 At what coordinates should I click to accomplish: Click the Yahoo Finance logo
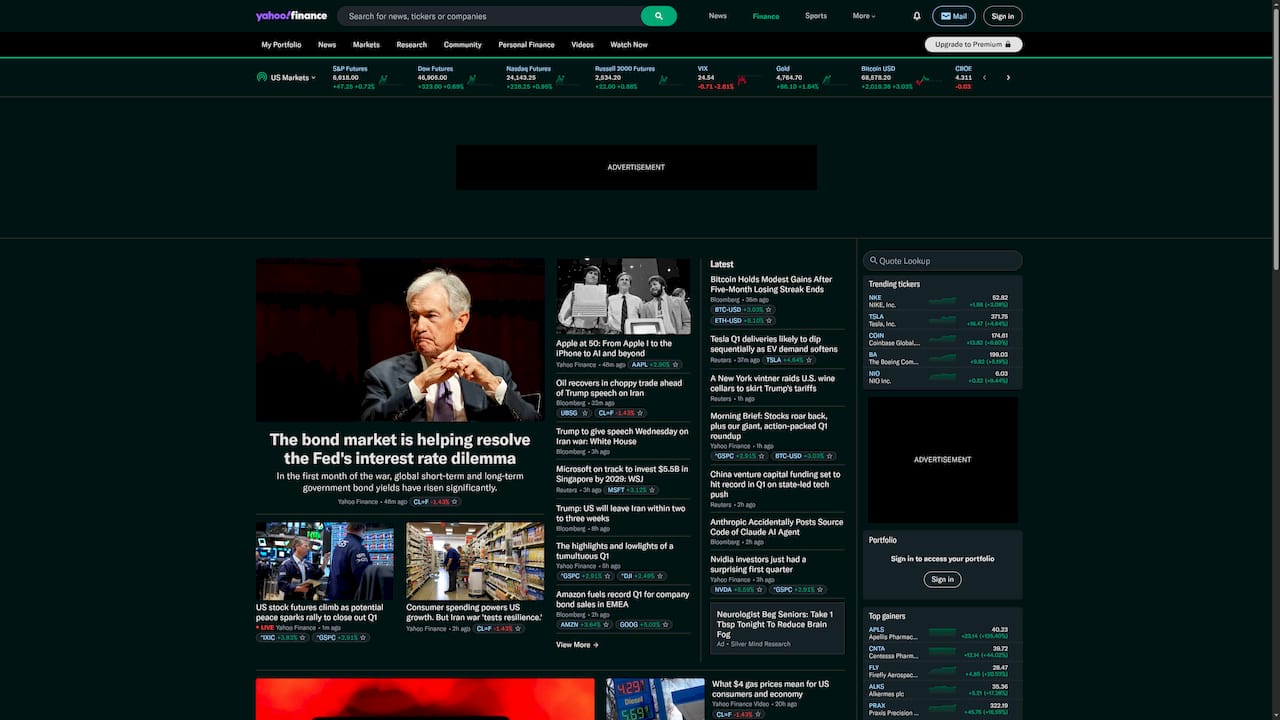pyautogui.click(x=291, y=16)
